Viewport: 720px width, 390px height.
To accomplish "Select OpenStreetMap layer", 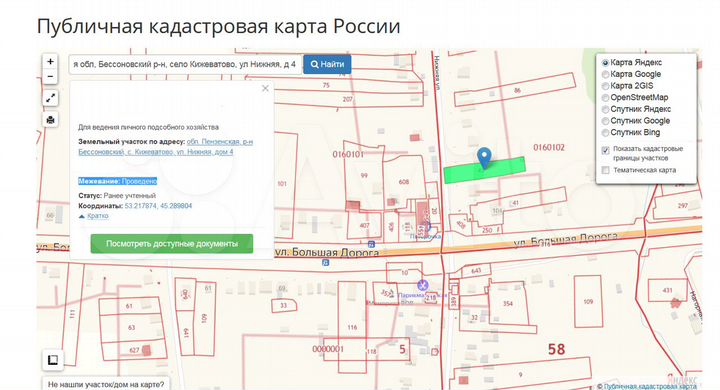I will [x=605, y=97].
